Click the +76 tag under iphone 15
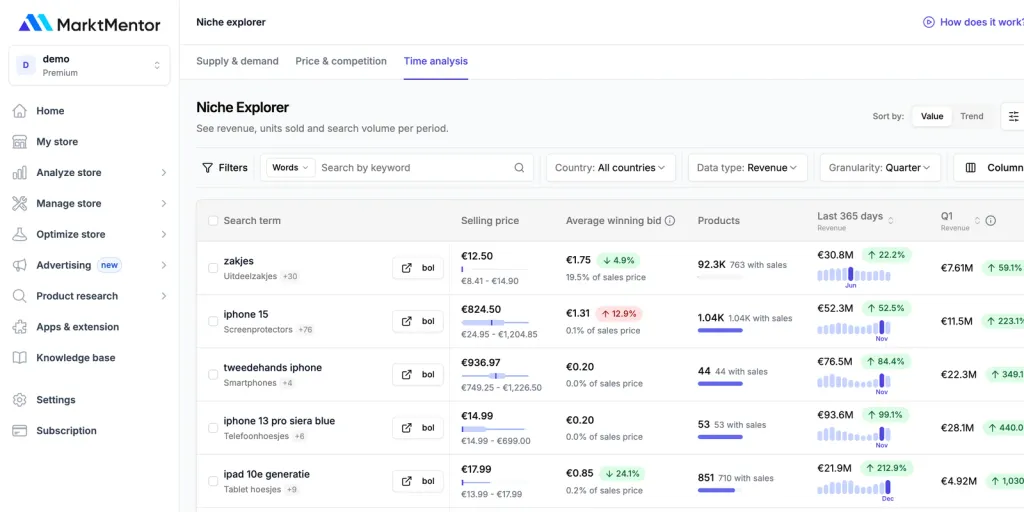Image resolution: width=1024 pixels, height=512 pixels. (306, 330)
